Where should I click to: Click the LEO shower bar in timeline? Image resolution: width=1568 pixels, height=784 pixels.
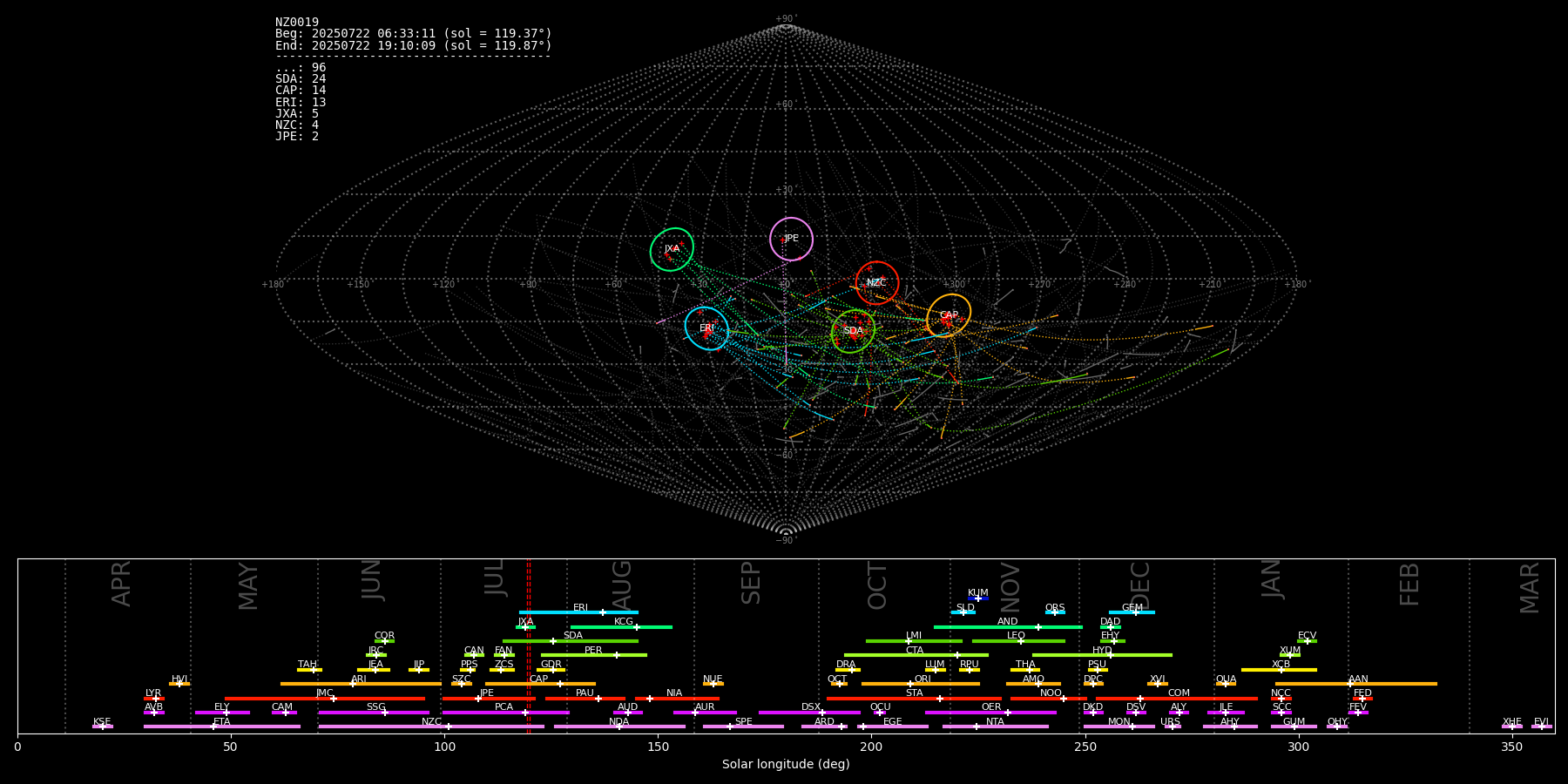pyautogui.click(x=1018, y=641)
